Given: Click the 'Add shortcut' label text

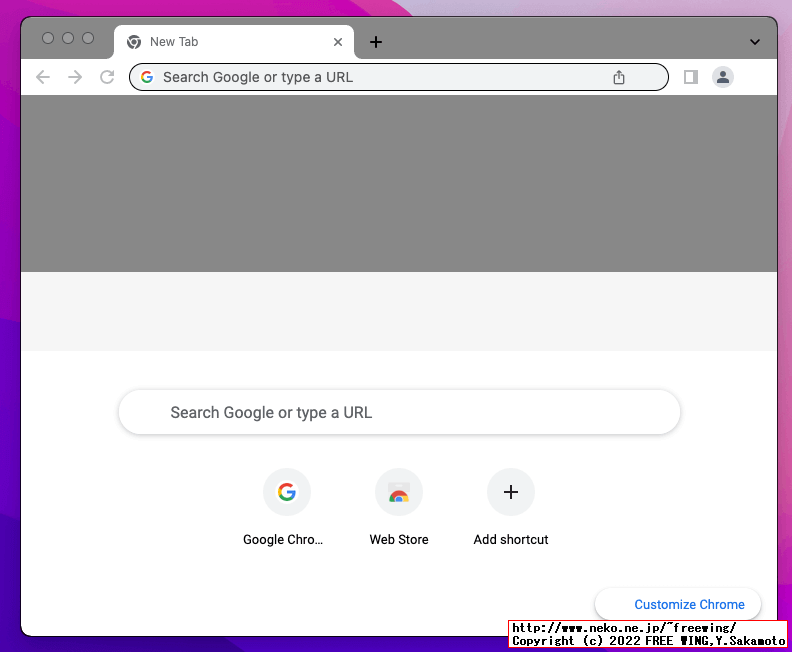Looking at the screenshot, I should (x=511, y=539).
